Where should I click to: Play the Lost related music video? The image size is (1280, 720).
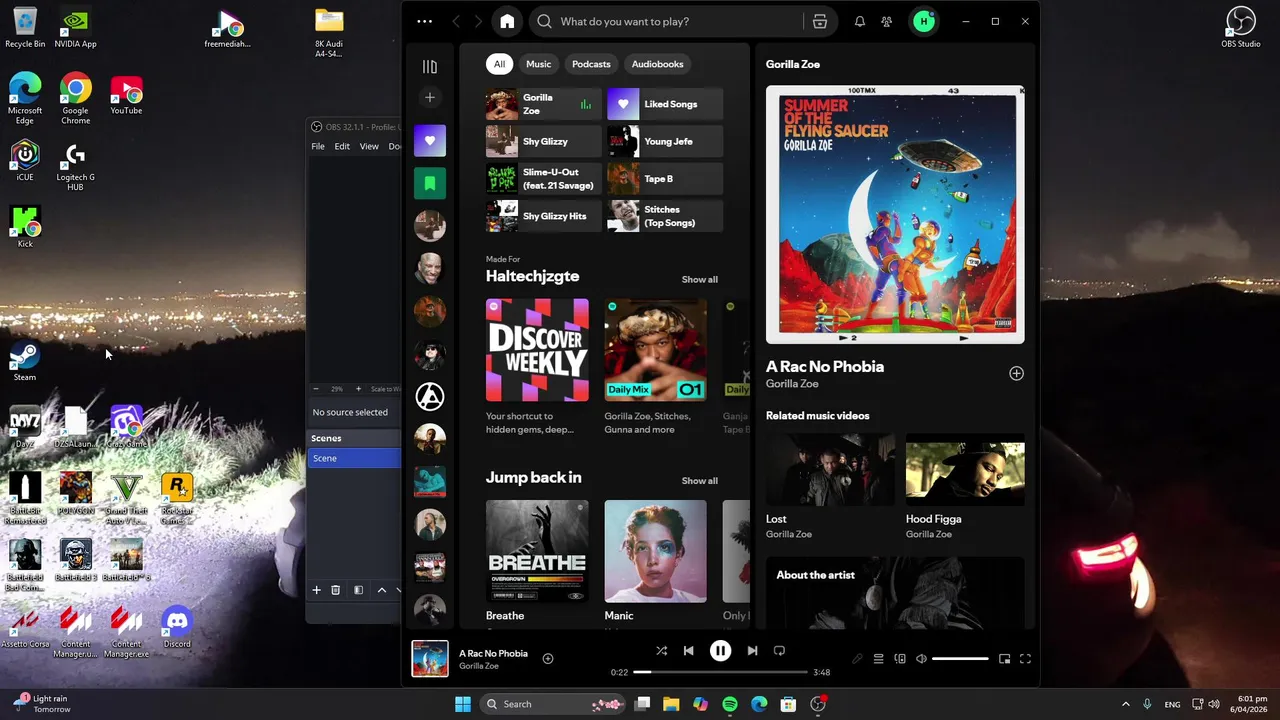tap(830, 470)
